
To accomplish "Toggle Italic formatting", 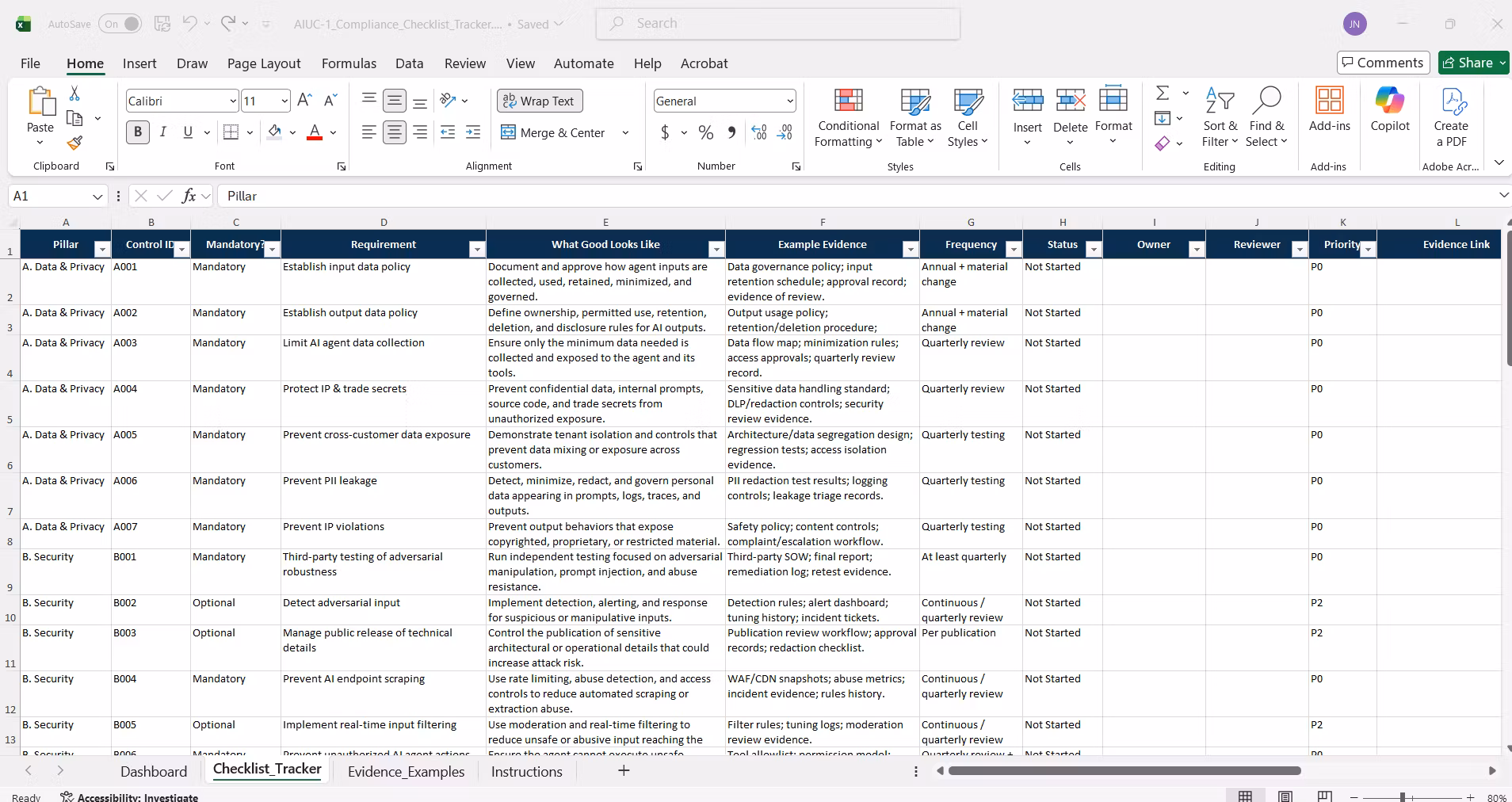I will click(x=162, y=132).
